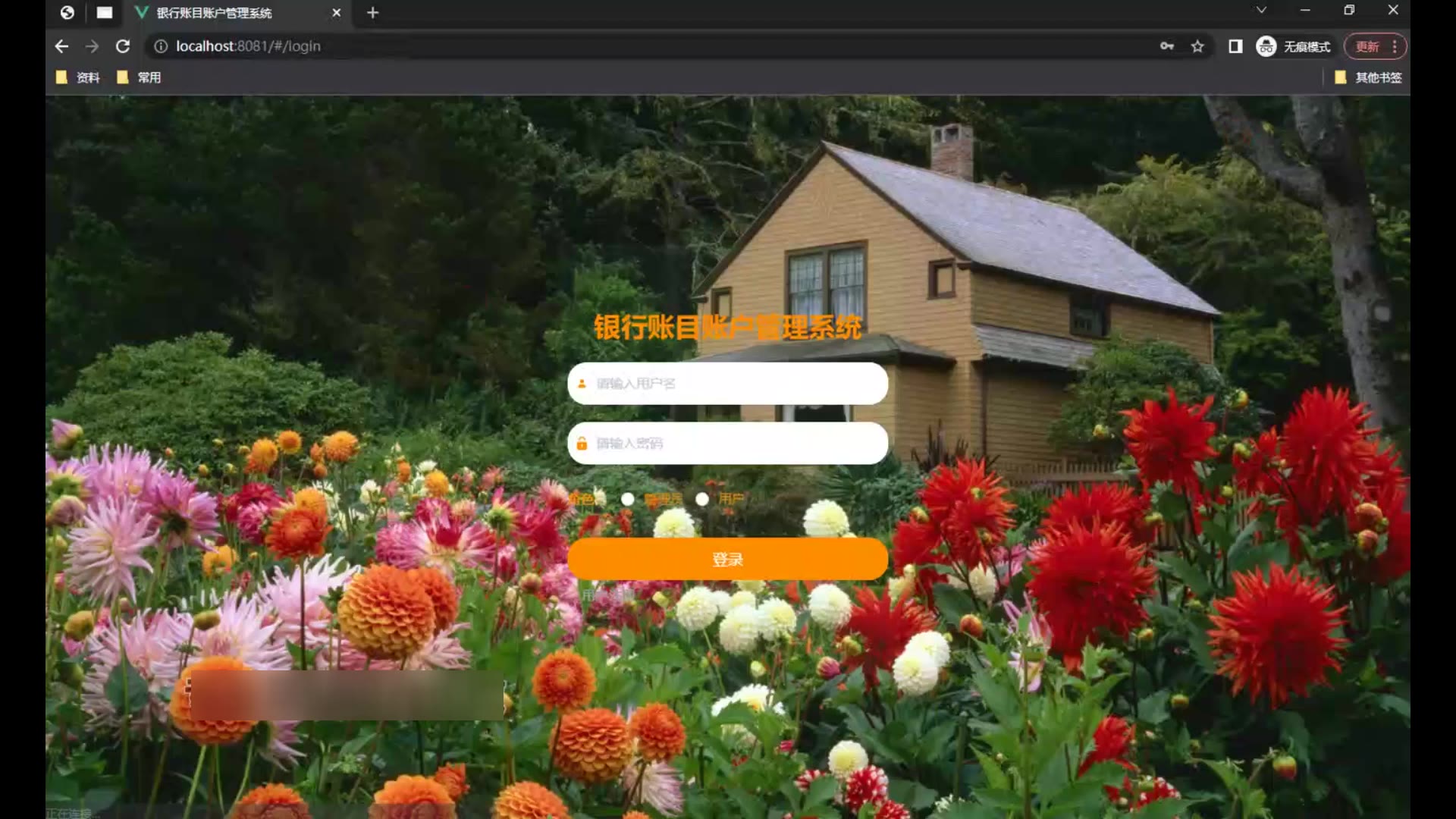This screenshot has width=1456, height=819.
Task: Reload the current page
Action: coord(123,46)
